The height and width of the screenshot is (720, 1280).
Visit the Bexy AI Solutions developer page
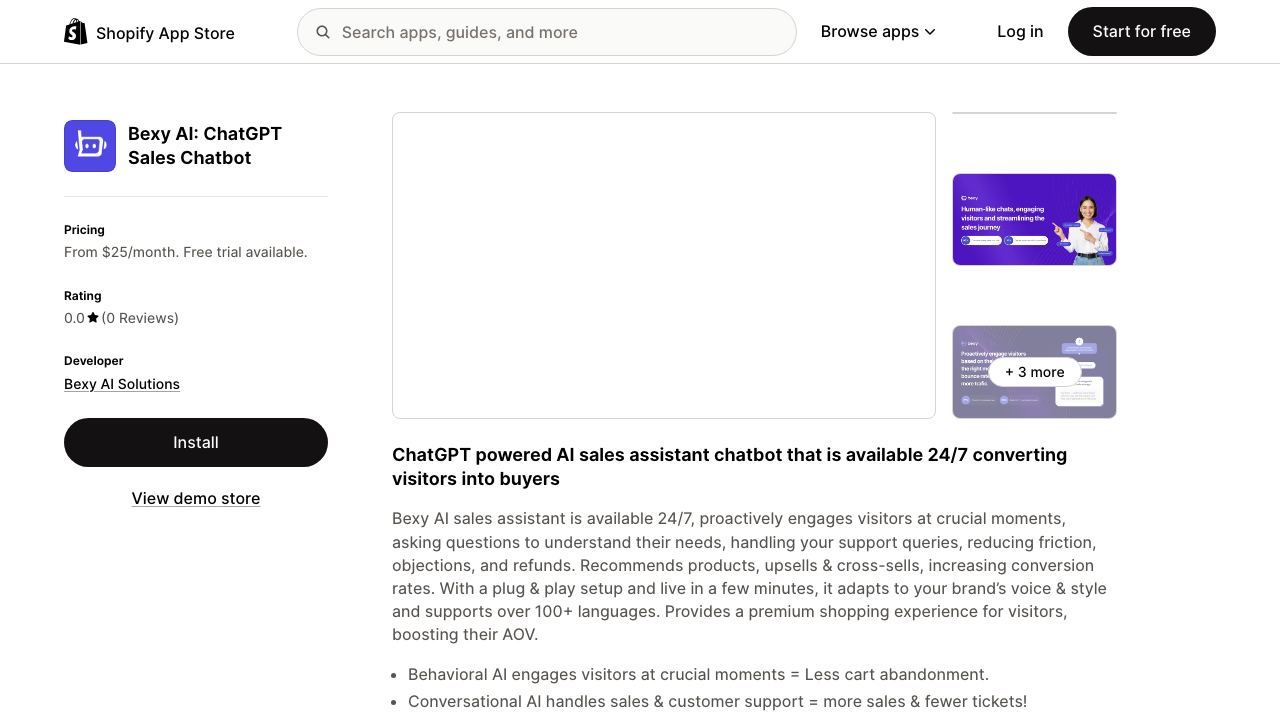122,384
